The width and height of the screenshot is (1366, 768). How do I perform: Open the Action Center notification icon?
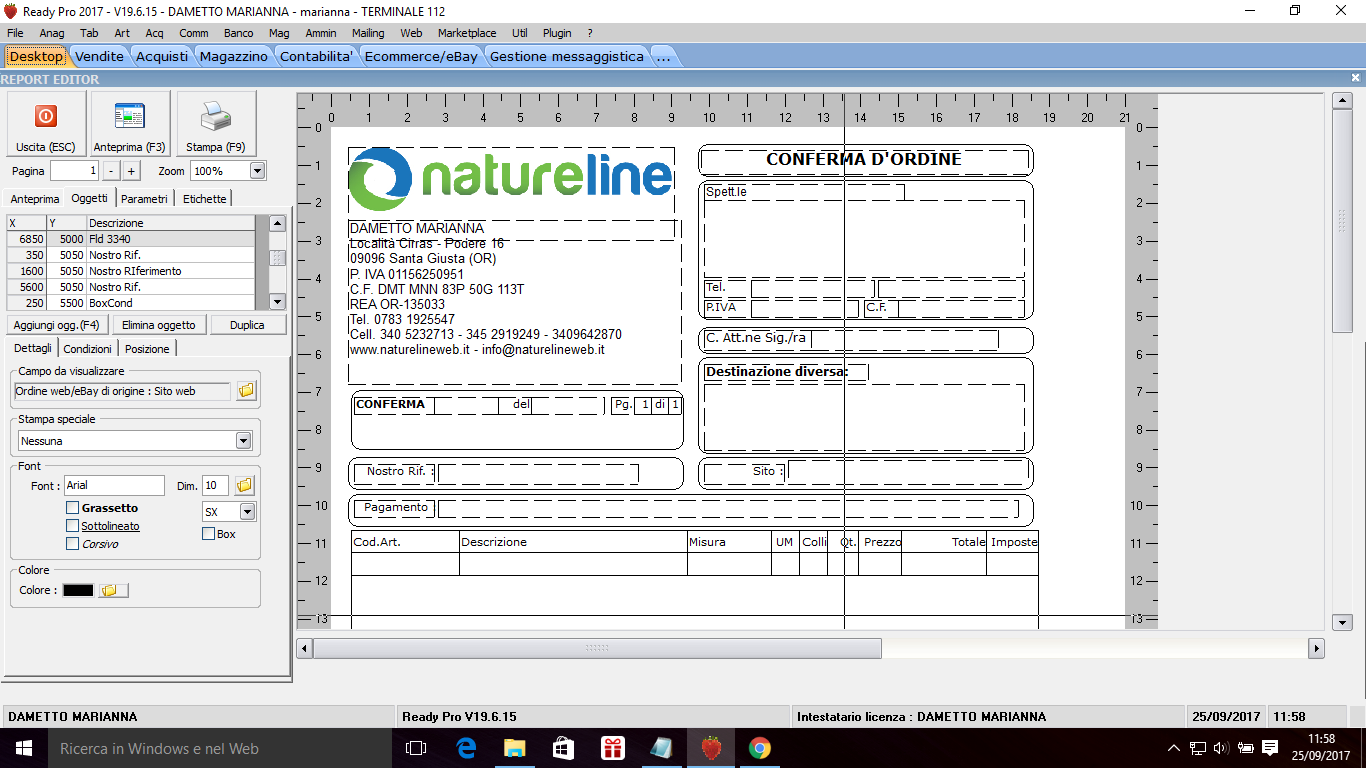(x=1270, y=748)
